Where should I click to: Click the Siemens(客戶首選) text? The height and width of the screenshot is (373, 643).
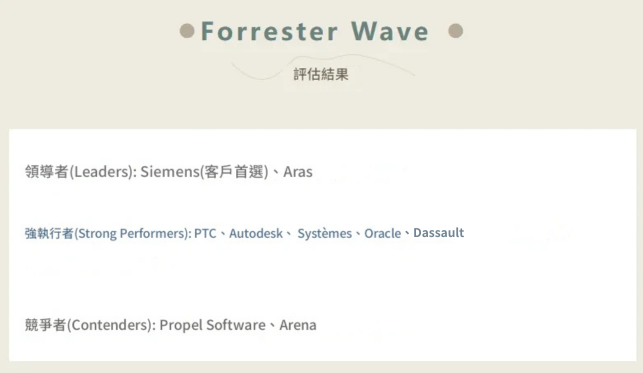point(204,172)
